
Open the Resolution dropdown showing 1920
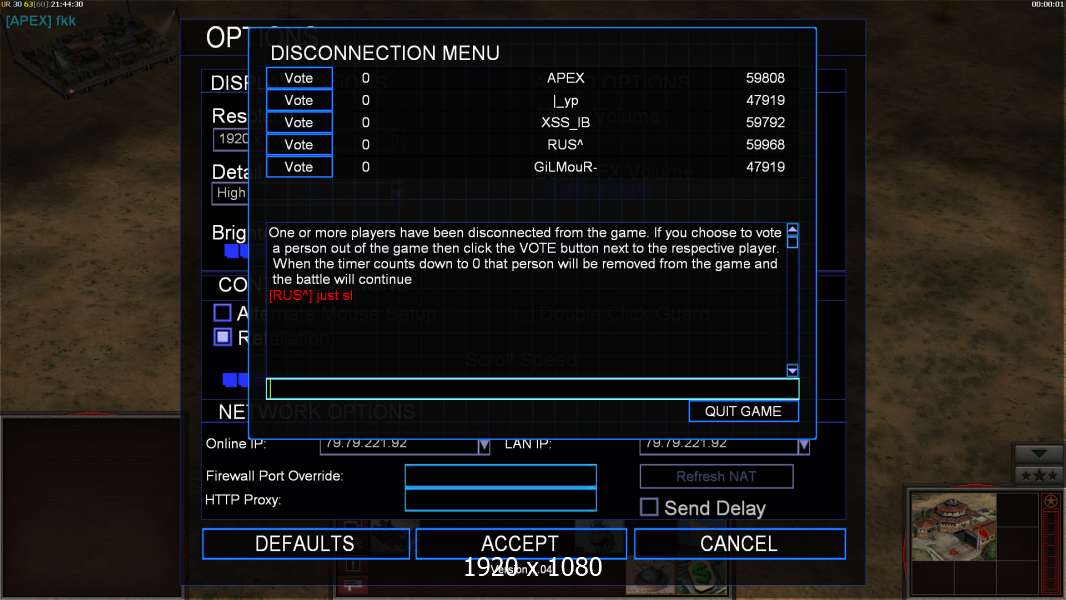(231, 139)
